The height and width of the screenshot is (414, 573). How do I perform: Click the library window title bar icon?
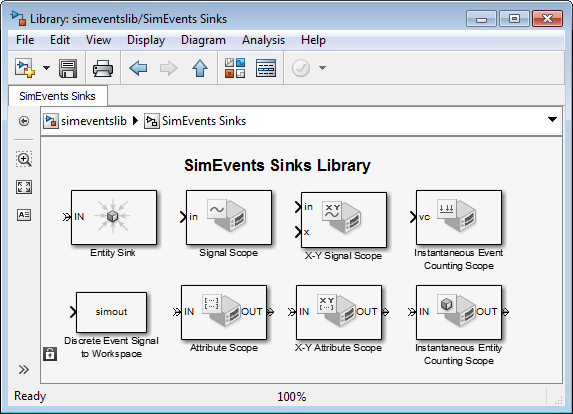click(18, 18)
